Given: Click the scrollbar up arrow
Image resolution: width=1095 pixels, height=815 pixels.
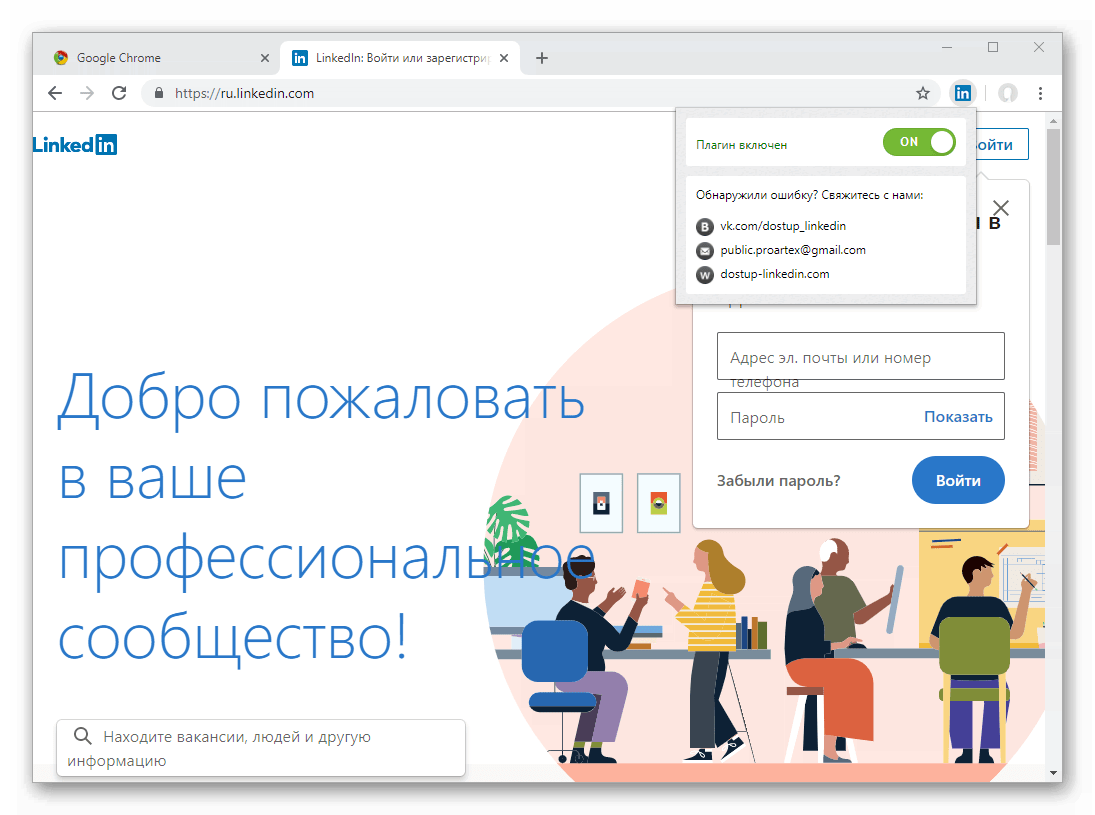Looking at the screenshot, I should pyautogui.click(x=1053, y=122).
